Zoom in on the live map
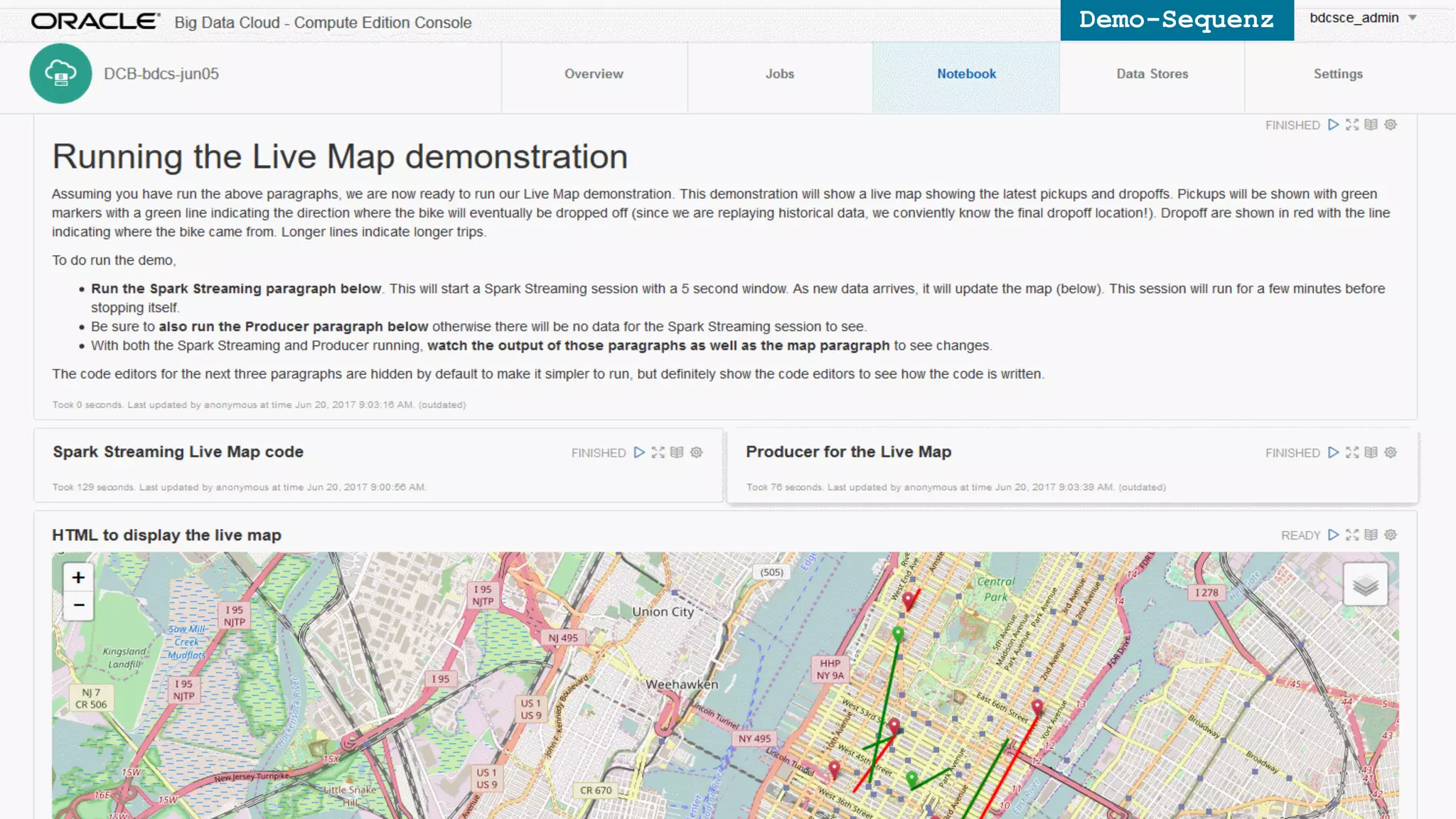1456x819 pixels. [x=78, y=578]
